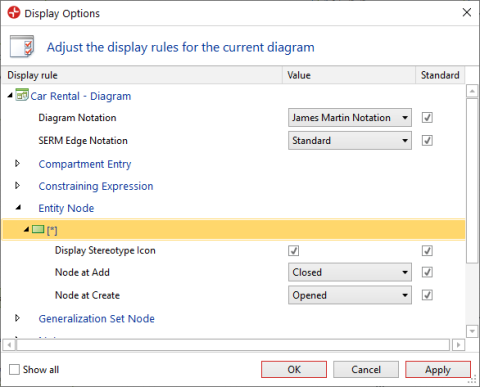This screenshot has height=387, width=480.
Task: Click the horizontal scroll right arrow
Action: [x=458, y=345]
